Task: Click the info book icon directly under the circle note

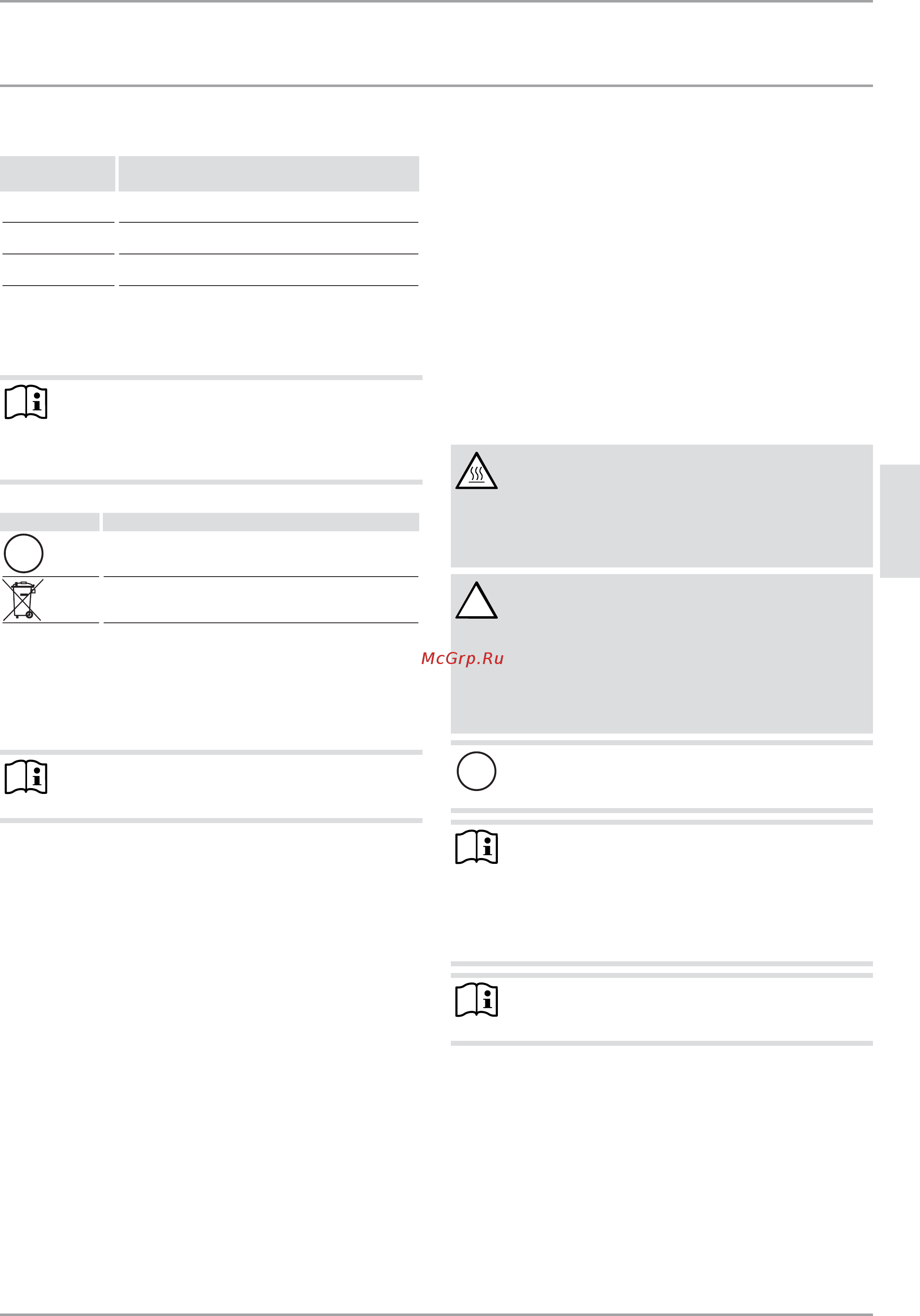Action: [x=476, y=846]
